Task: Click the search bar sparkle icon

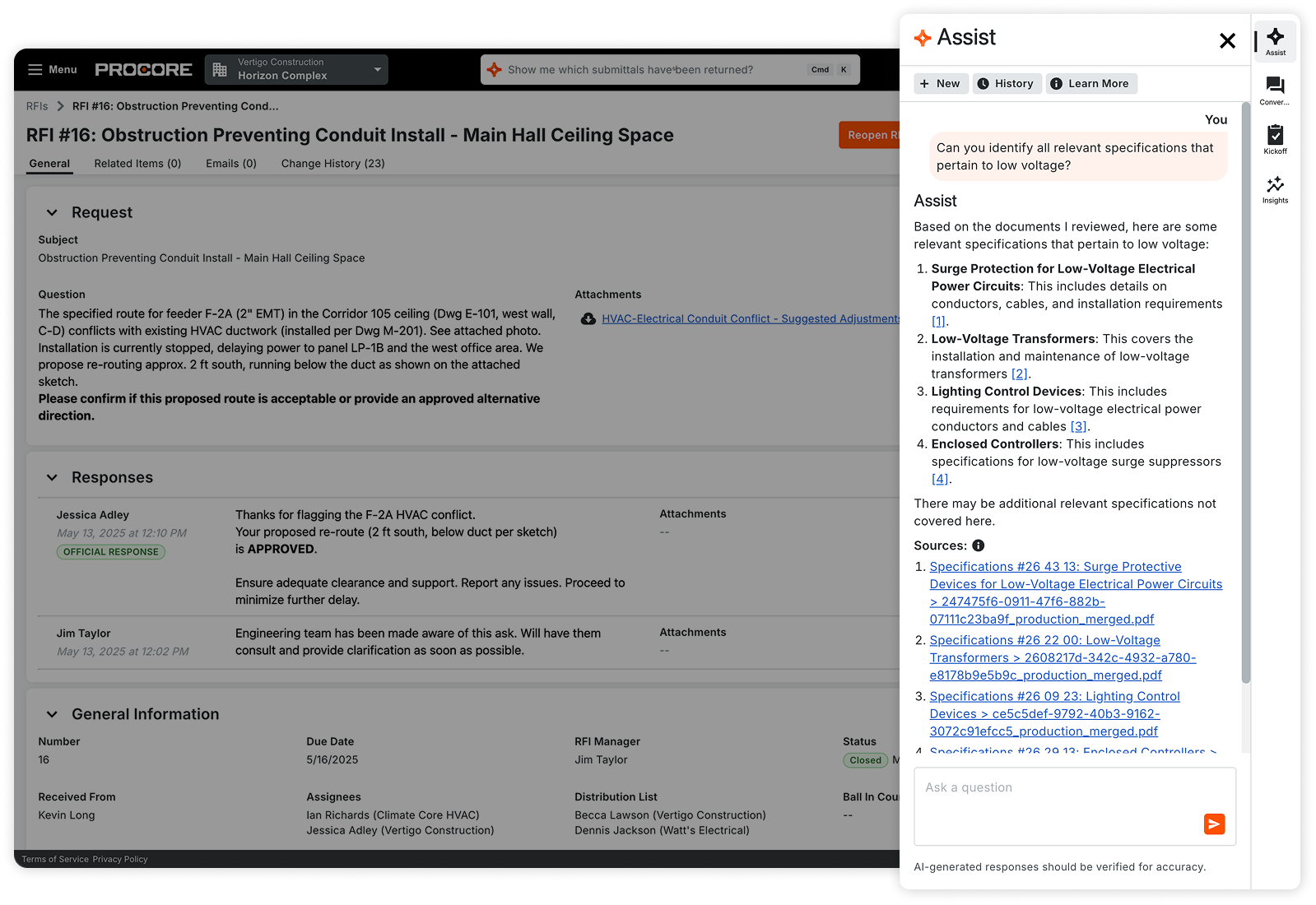Action: click(494, 70)
